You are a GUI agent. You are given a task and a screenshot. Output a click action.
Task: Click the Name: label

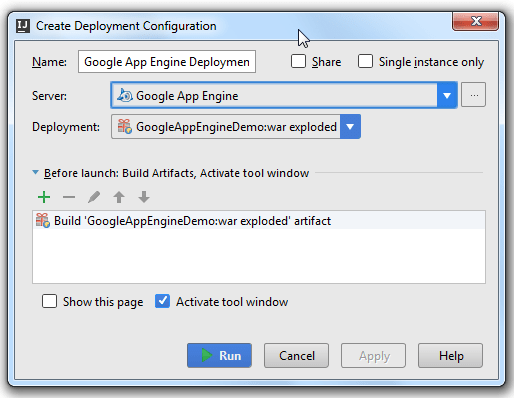(49, 62)
